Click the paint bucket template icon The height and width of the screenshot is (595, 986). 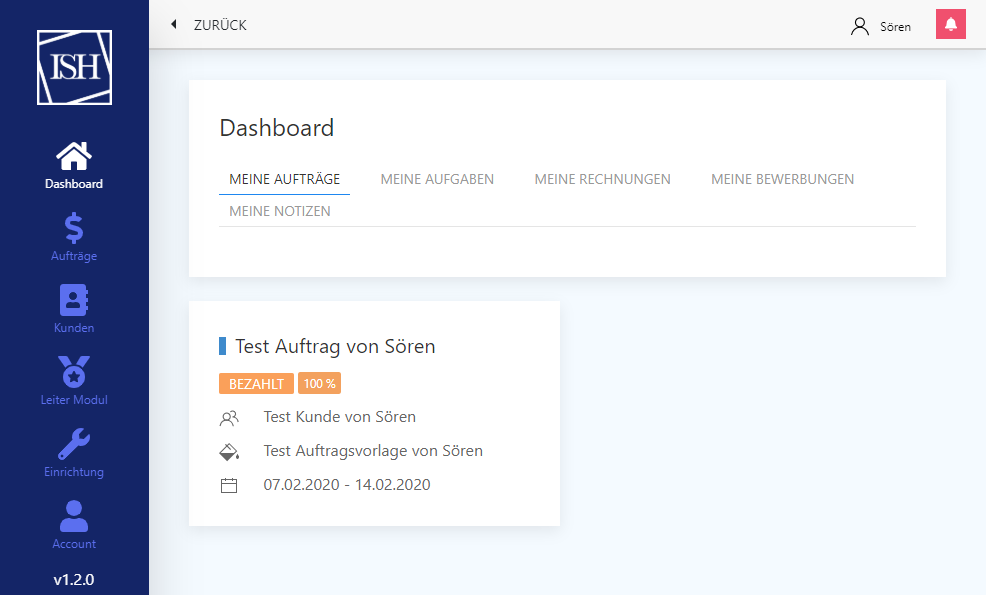[x=229, y=452]
